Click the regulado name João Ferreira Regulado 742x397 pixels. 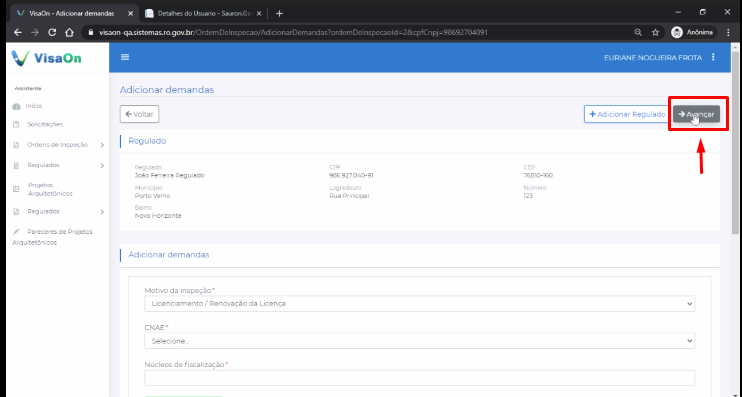169,176
